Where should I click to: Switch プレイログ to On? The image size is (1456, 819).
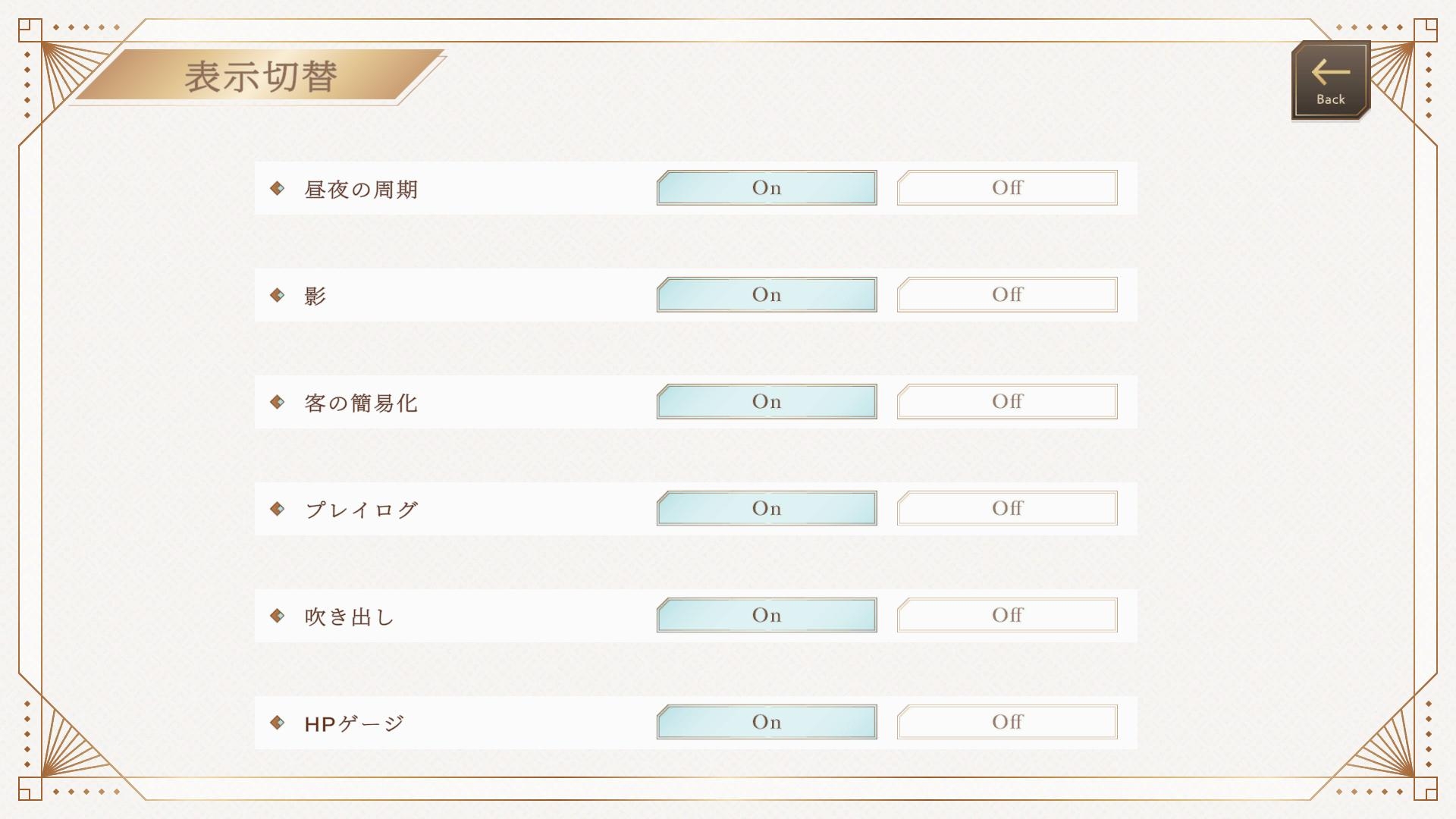coord(767,509)
